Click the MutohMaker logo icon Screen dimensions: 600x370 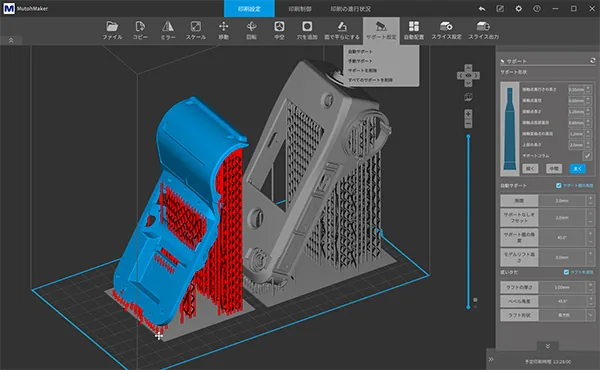[9, 8]
